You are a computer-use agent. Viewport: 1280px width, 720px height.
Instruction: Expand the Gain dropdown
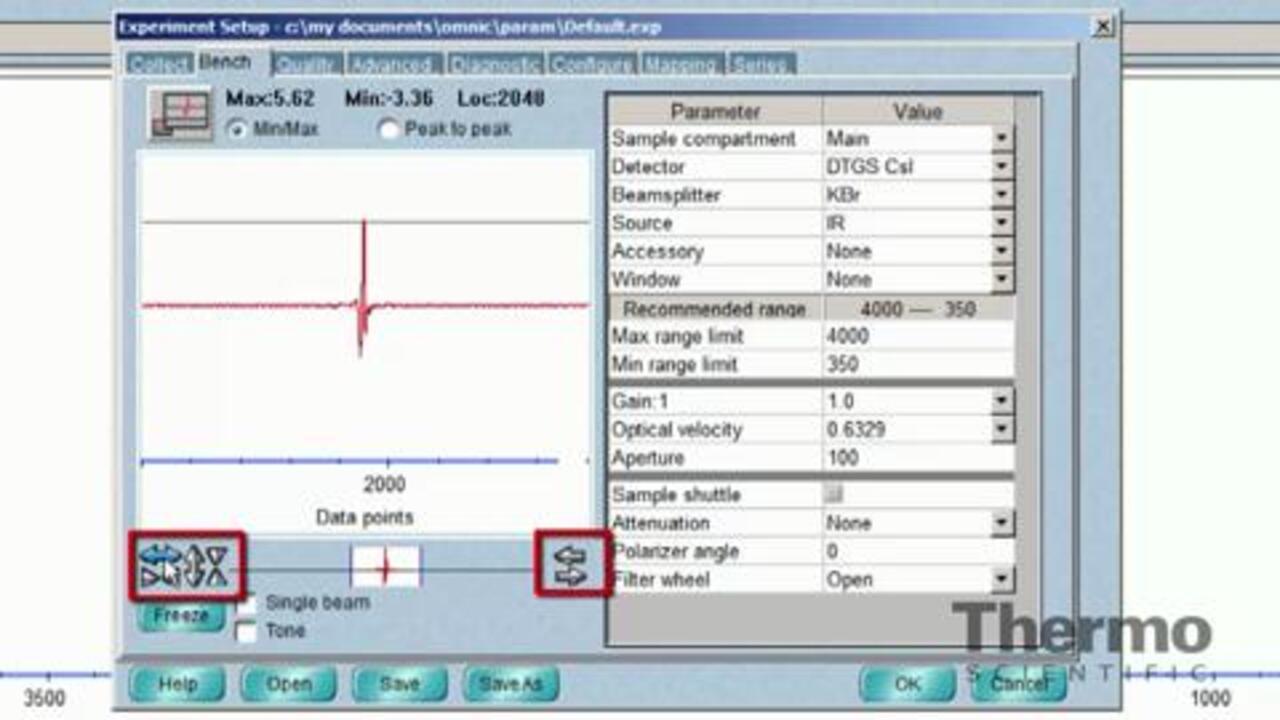[x=1002, y=402]
